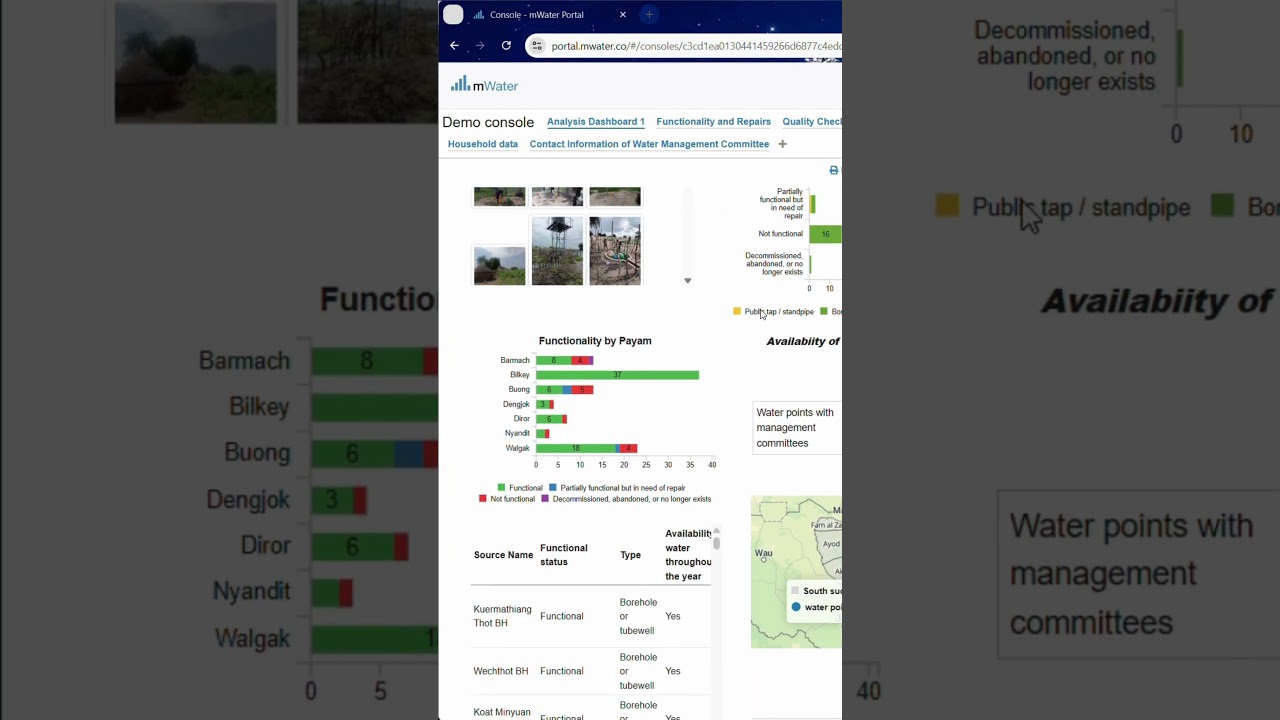This screenshot has width=1280, height=720.
Task: Click Walgak green bar segment labeled 18
Action: [x=575, y=448]
